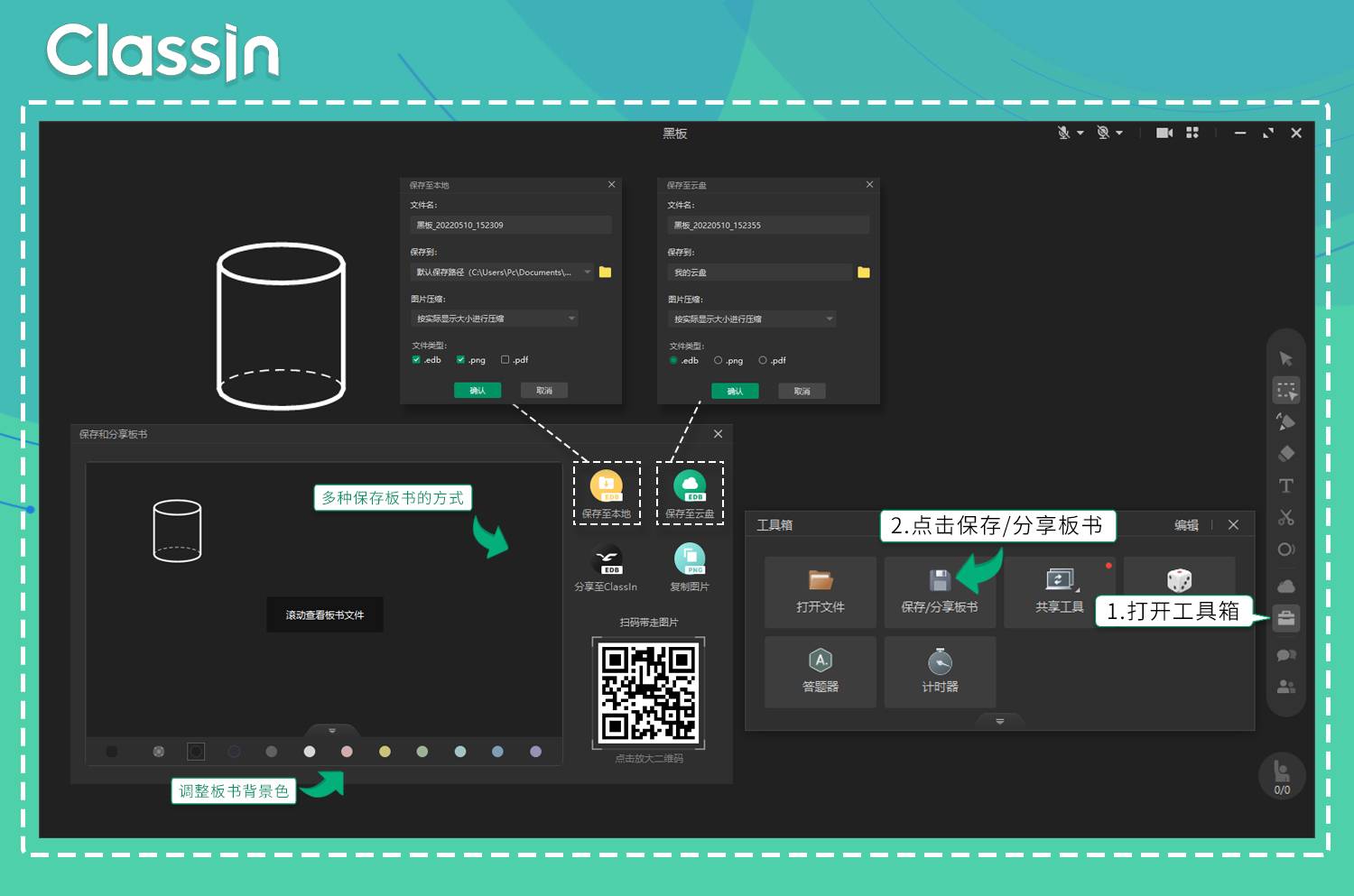
Task: Click 确认 in 保存至本地 dialog
Action: pos(478,391)
